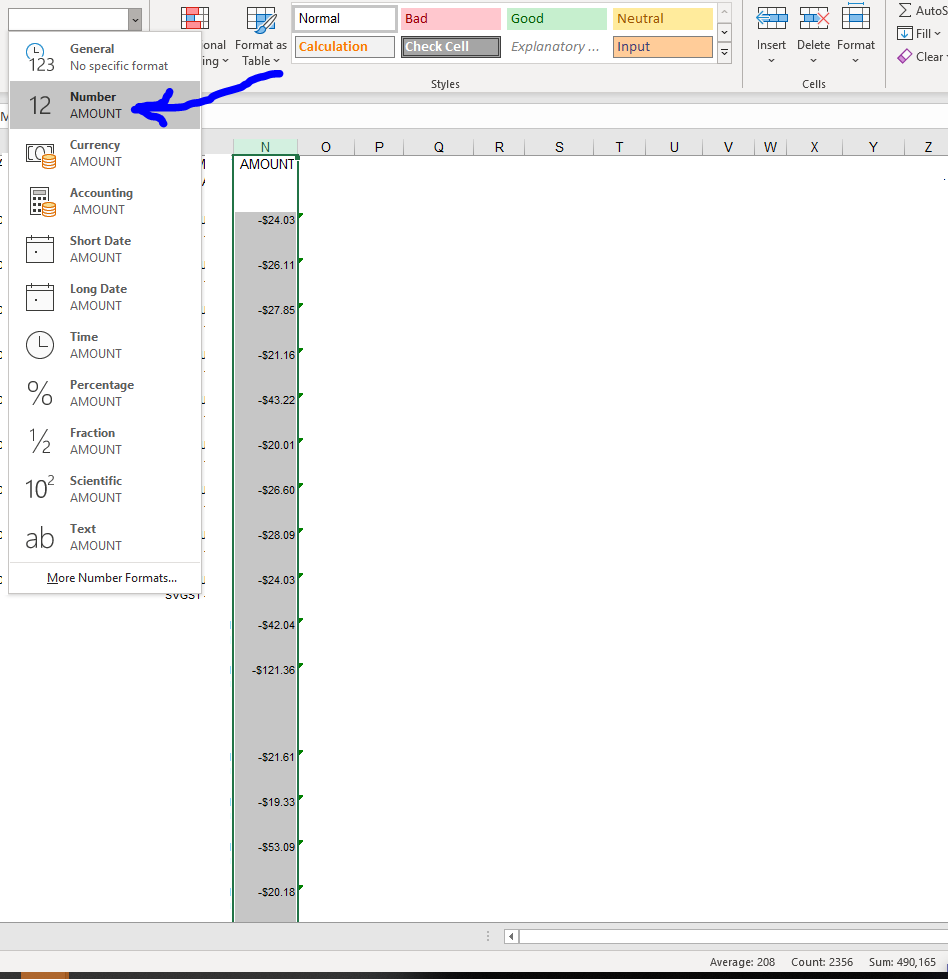Screen dimensions: 948x979
Task: Apply the Good cell style
Action: pyautogui.click(x=556, y=17)
